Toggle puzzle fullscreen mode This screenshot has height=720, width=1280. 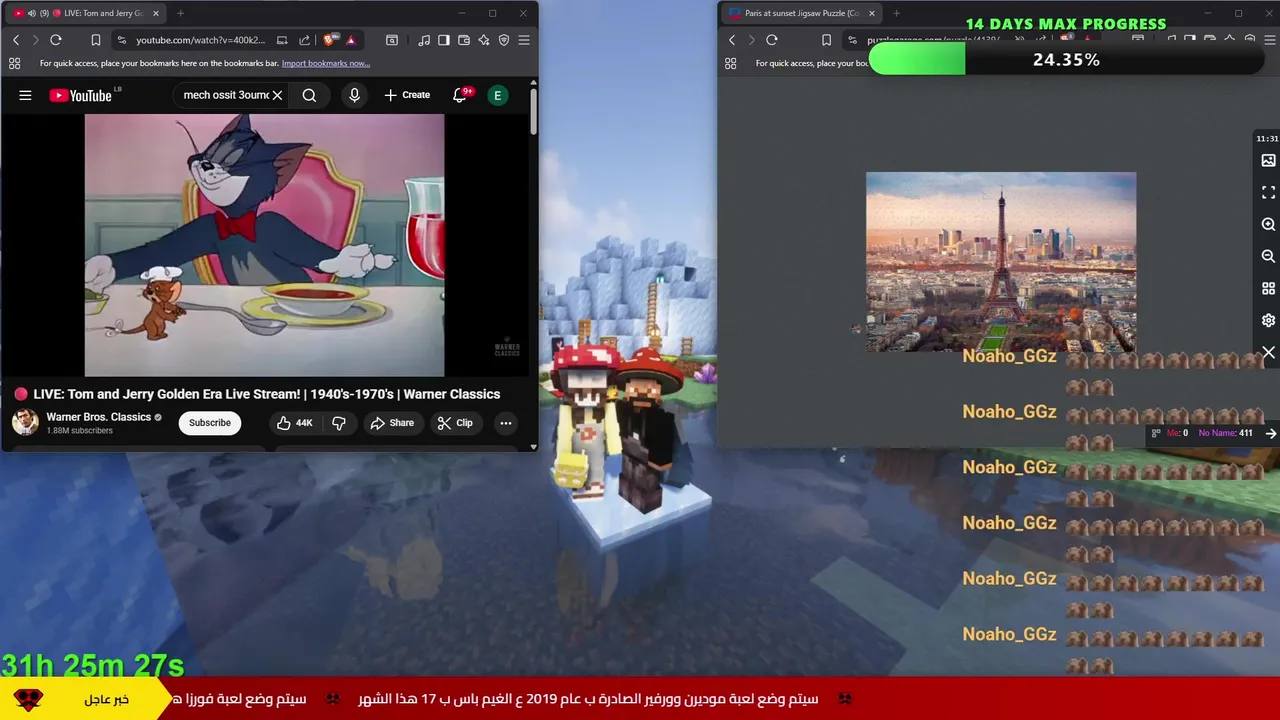(x=1268, y=192)
